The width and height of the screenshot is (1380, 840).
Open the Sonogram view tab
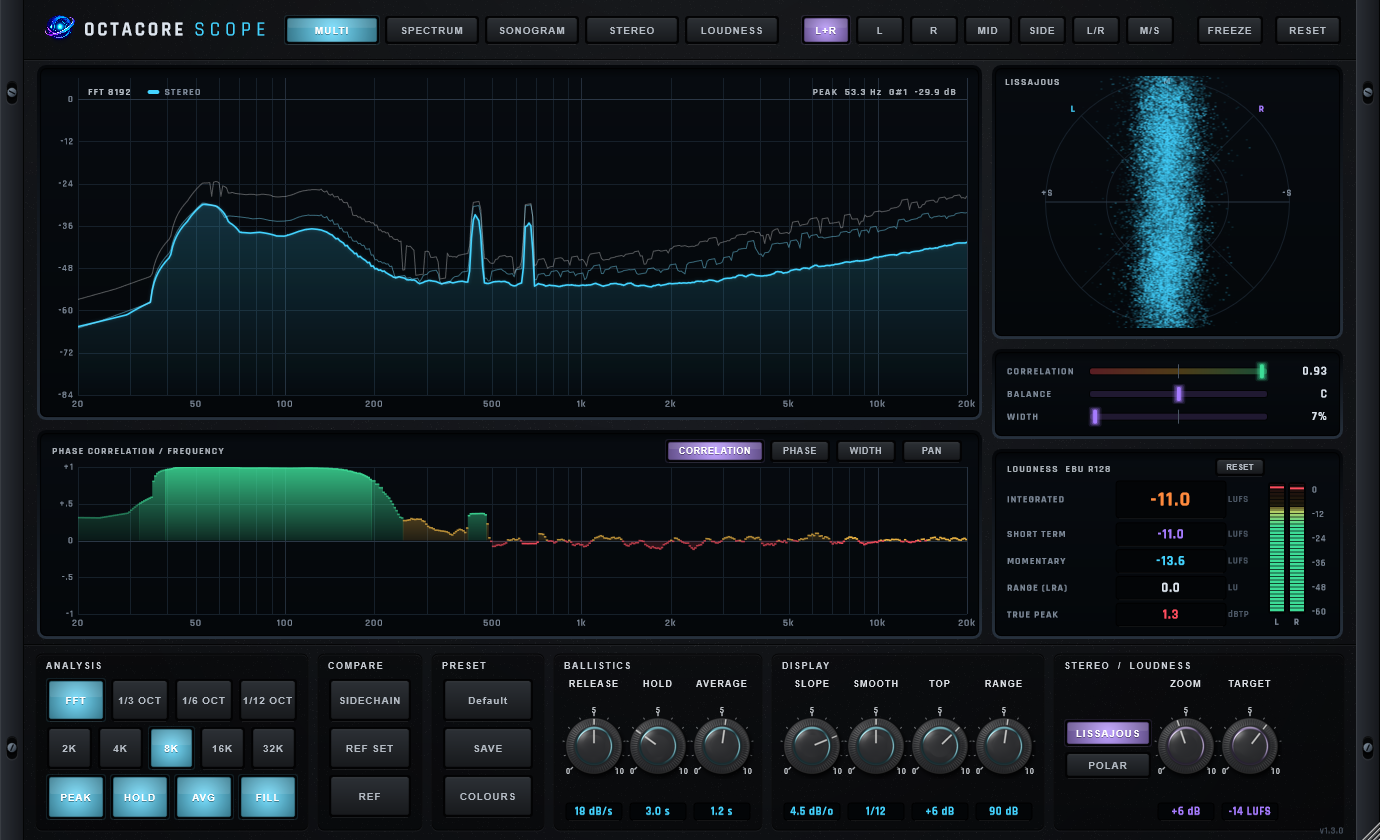[532, 30]
